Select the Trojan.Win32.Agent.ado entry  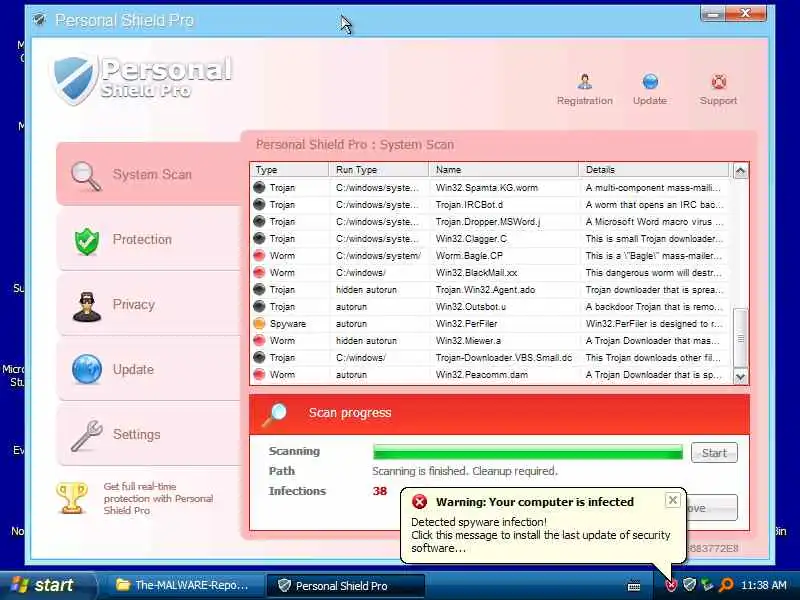[490, 290]
